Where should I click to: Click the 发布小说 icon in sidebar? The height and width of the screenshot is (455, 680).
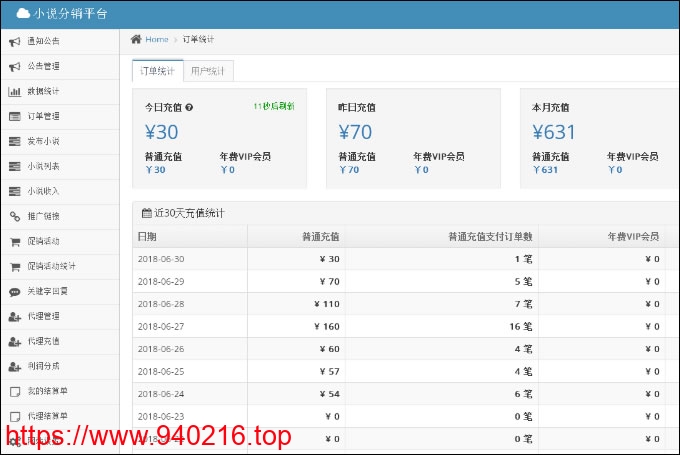15,141
